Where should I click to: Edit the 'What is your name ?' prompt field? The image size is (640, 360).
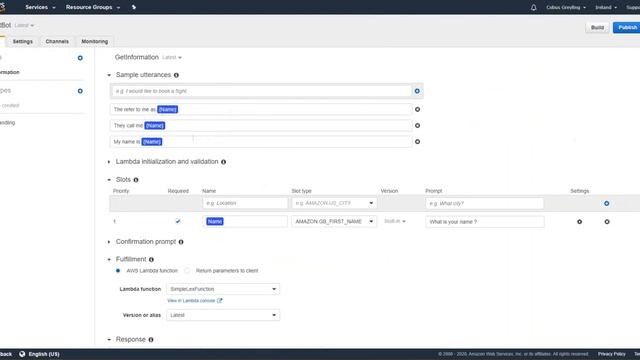click(484, 221)
